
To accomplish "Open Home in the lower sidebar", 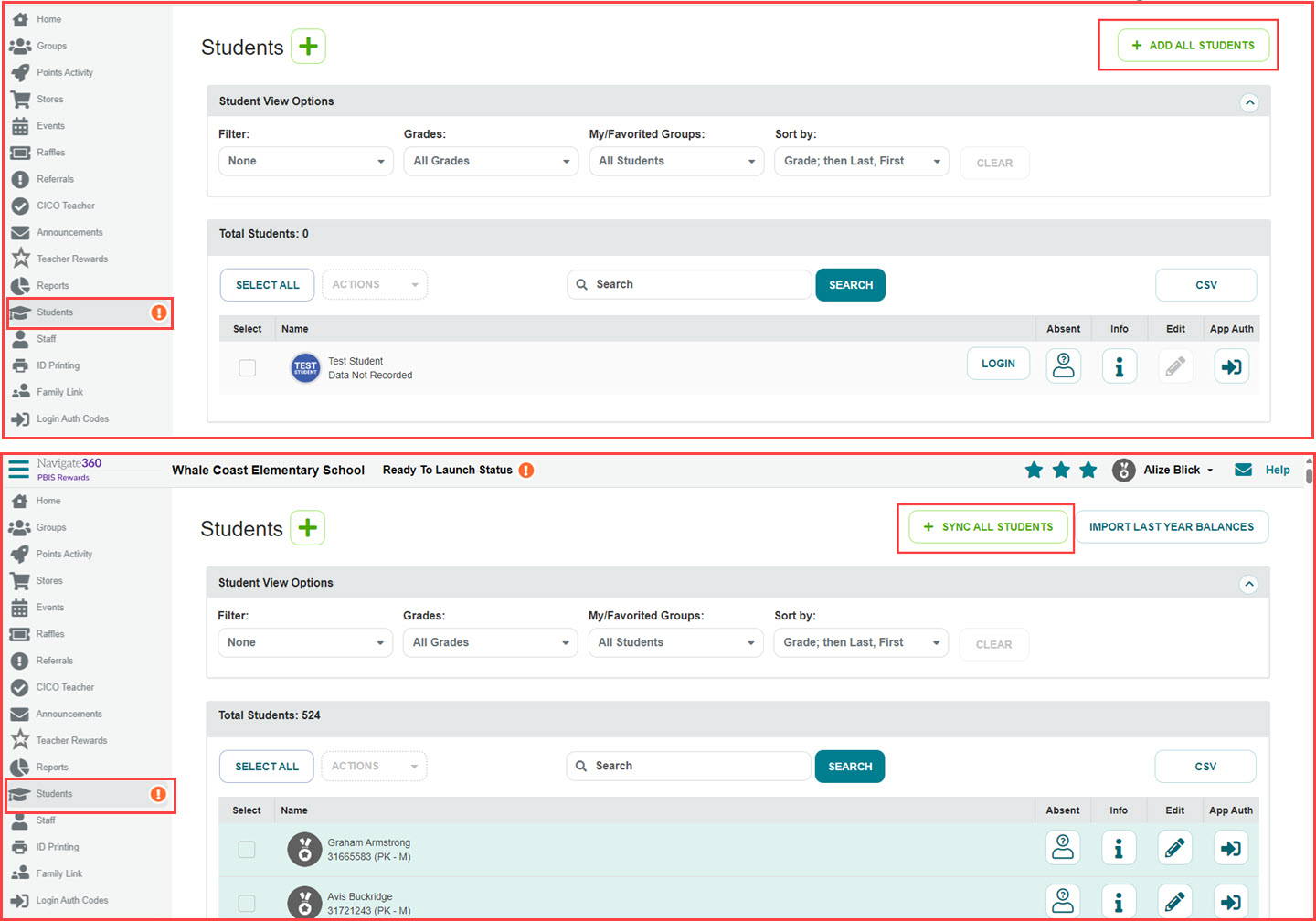I will click(x=48, y=501).
